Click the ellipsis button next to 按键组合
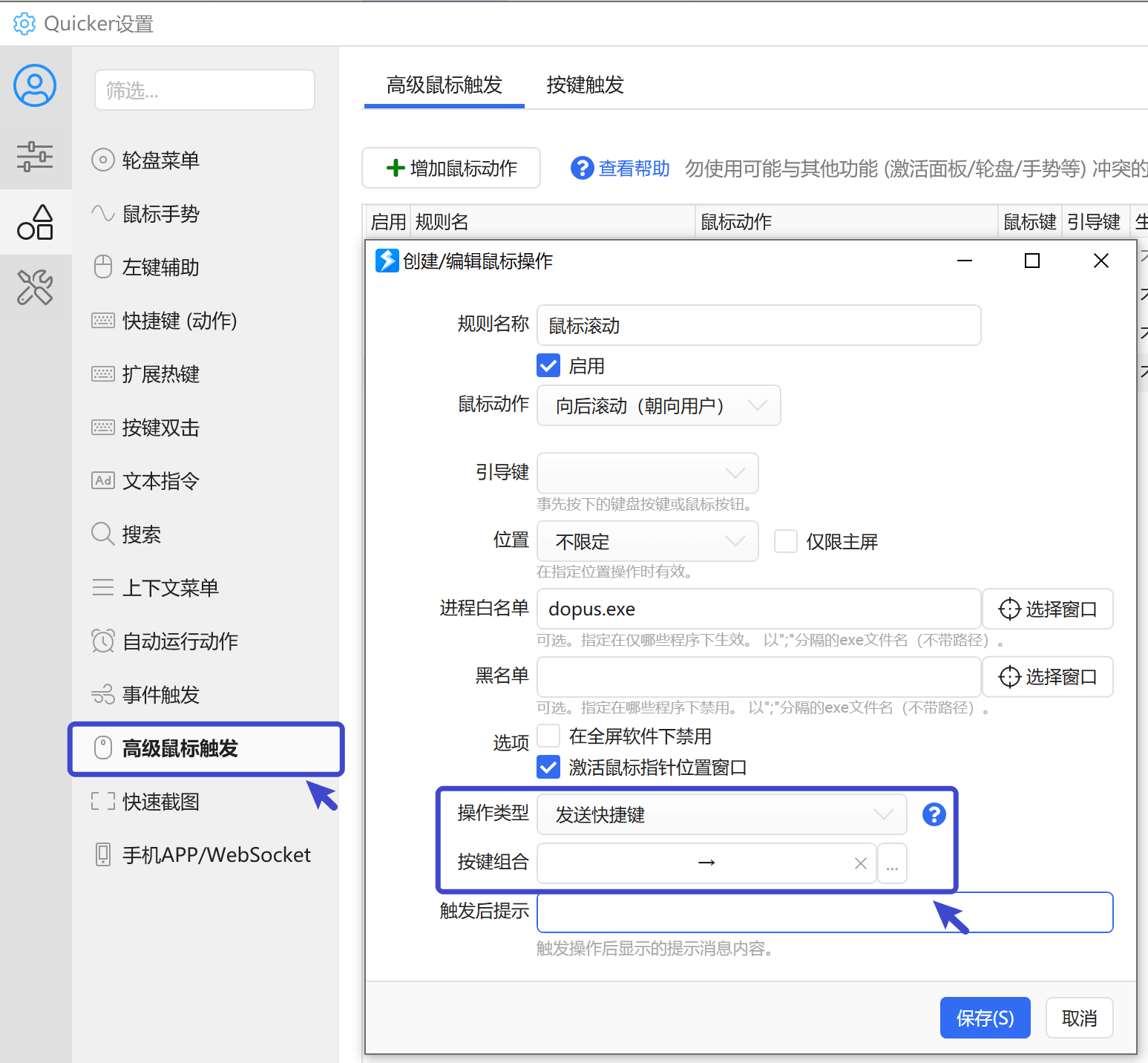The width and height of the screenshot is (1148, 1063). [x=892, y=863]
